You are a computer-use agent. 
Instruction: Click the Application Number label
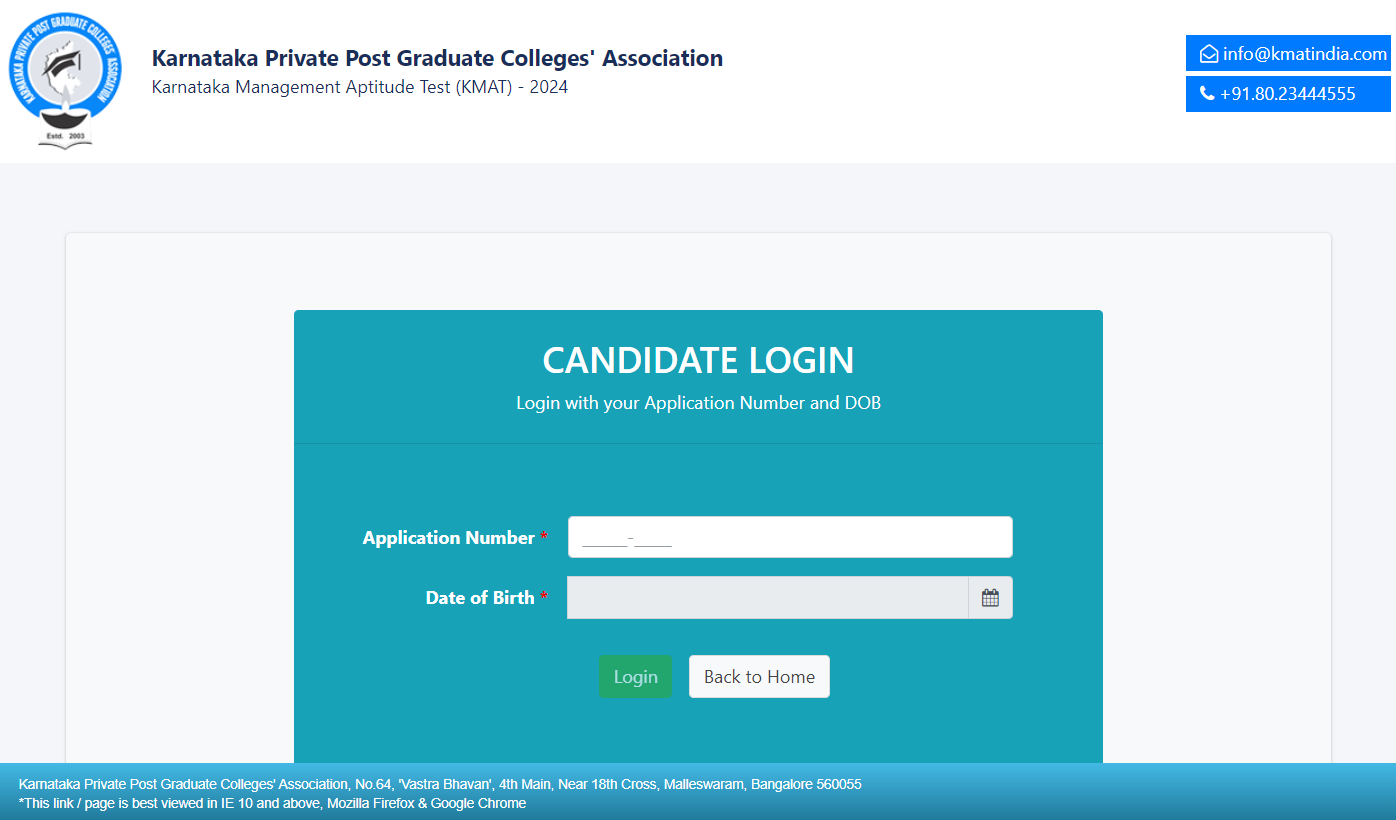[448, 538]
